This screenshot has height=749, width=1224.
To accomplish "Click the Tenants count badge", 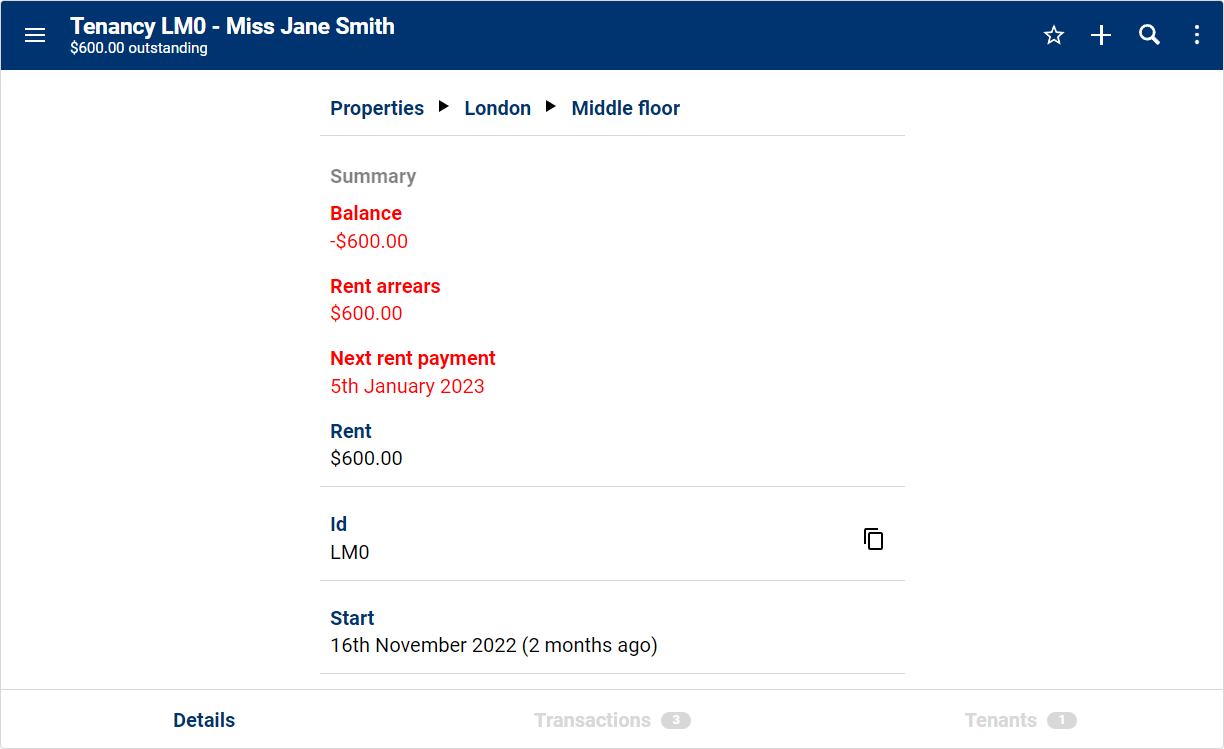I will tap(1062, 720).
